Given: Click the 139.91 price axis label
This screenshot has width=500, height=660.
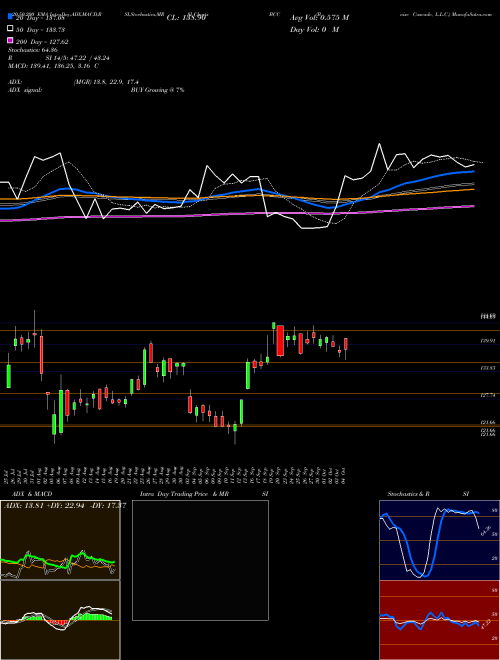Looking at the screenshot, I should click(x=488, y=341).
